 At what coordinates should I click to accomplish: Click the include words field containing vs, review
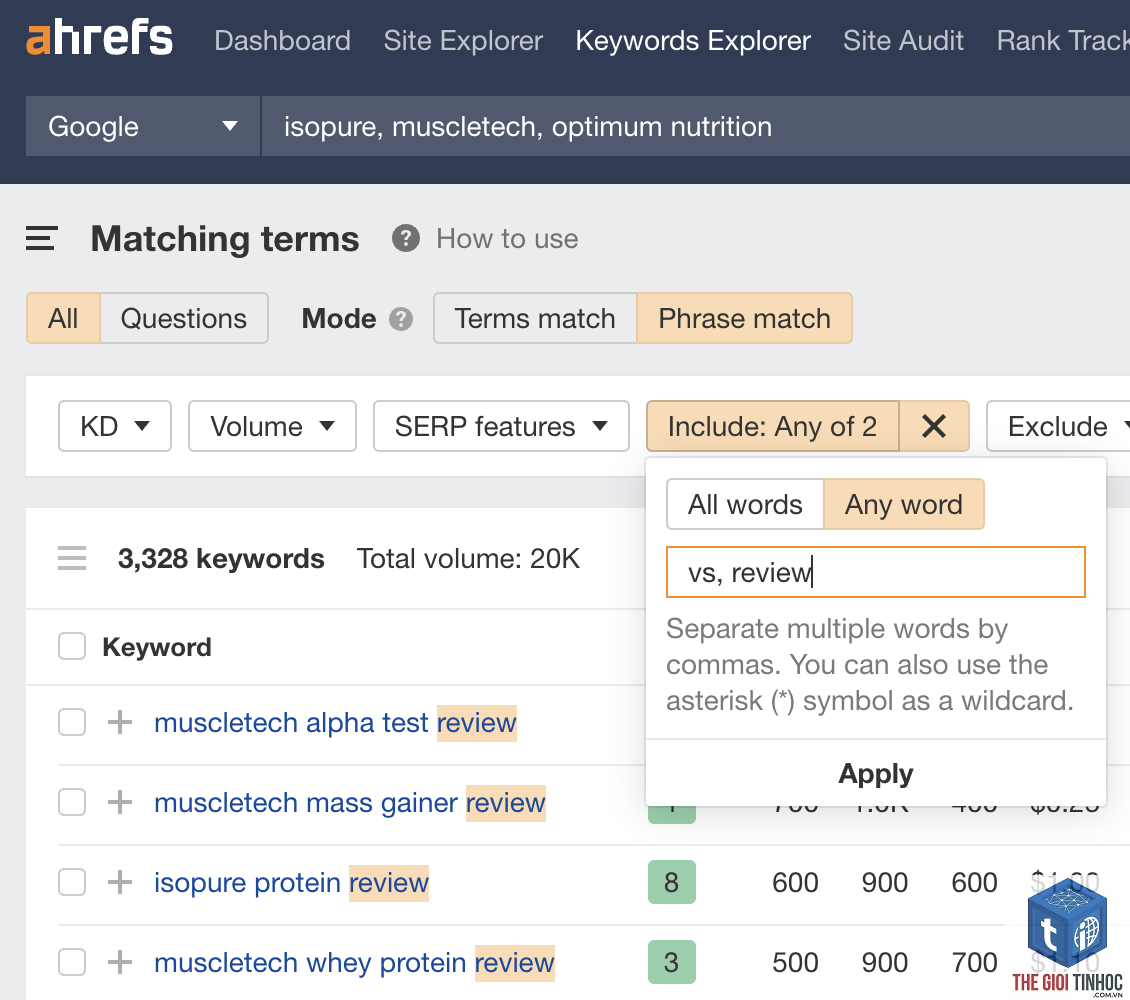[876, 572]
